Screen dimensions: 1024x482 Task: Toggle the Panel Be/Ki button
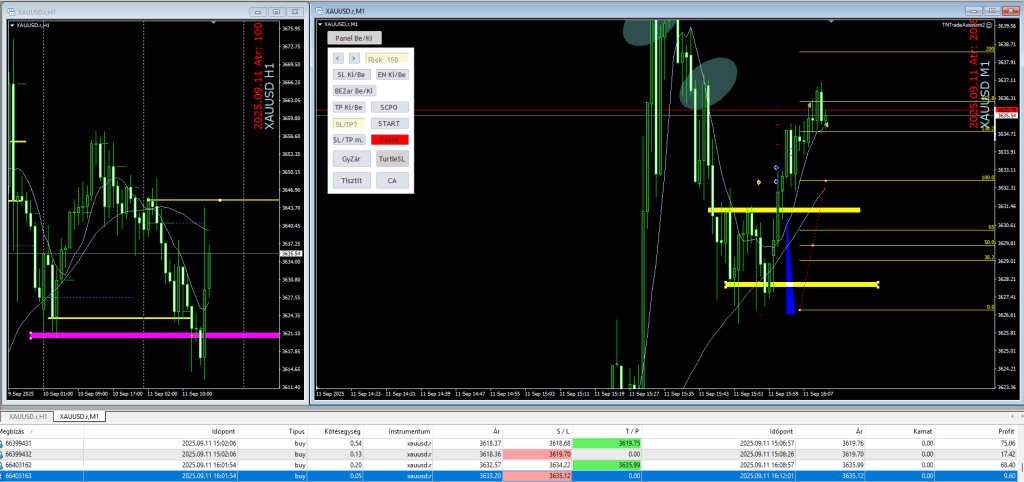[355, 38]
